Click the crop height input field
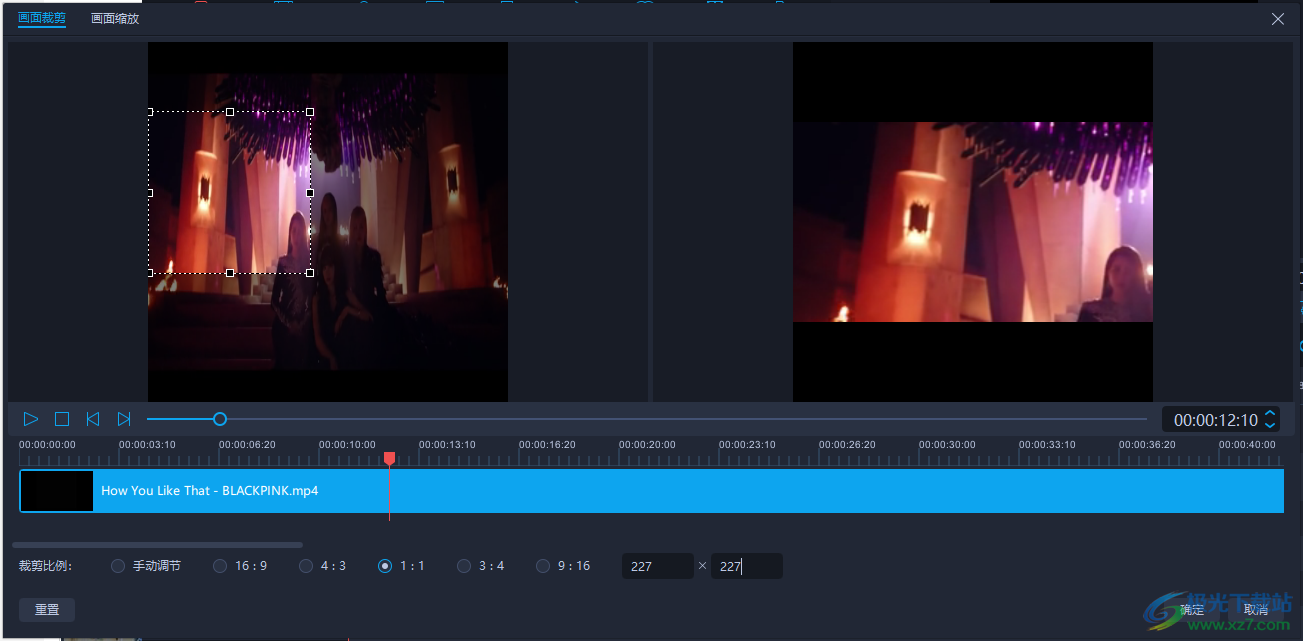Viewport: 1303px width, 641px height. point(747,566)
